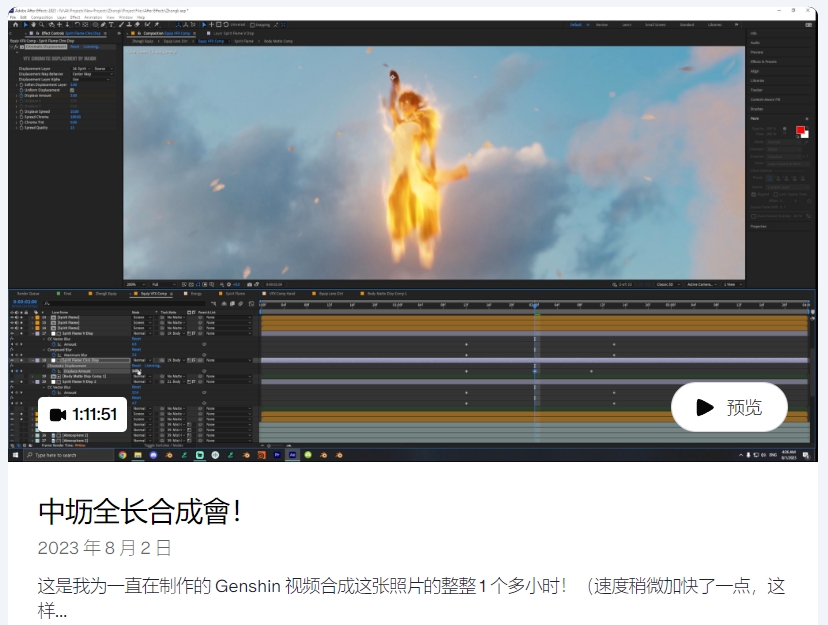Click the Paint panel menu icon
Screen dimensions: 828x625
click(806, 119)
